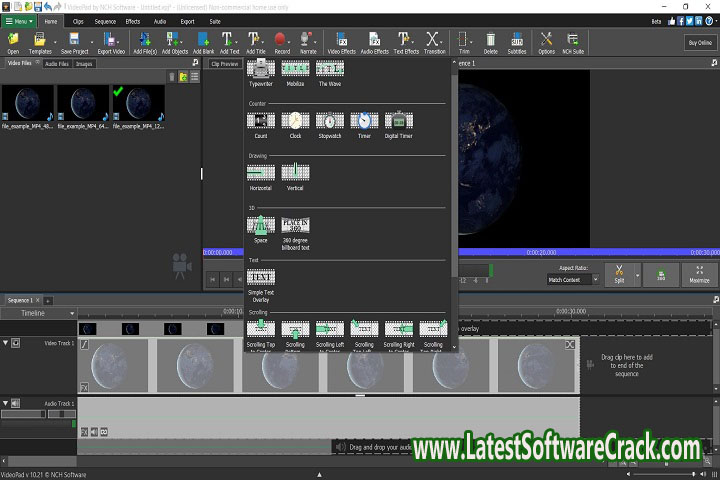Open the Sequence ribbon tab
720x480 pixels.
[x=105, y=22]
